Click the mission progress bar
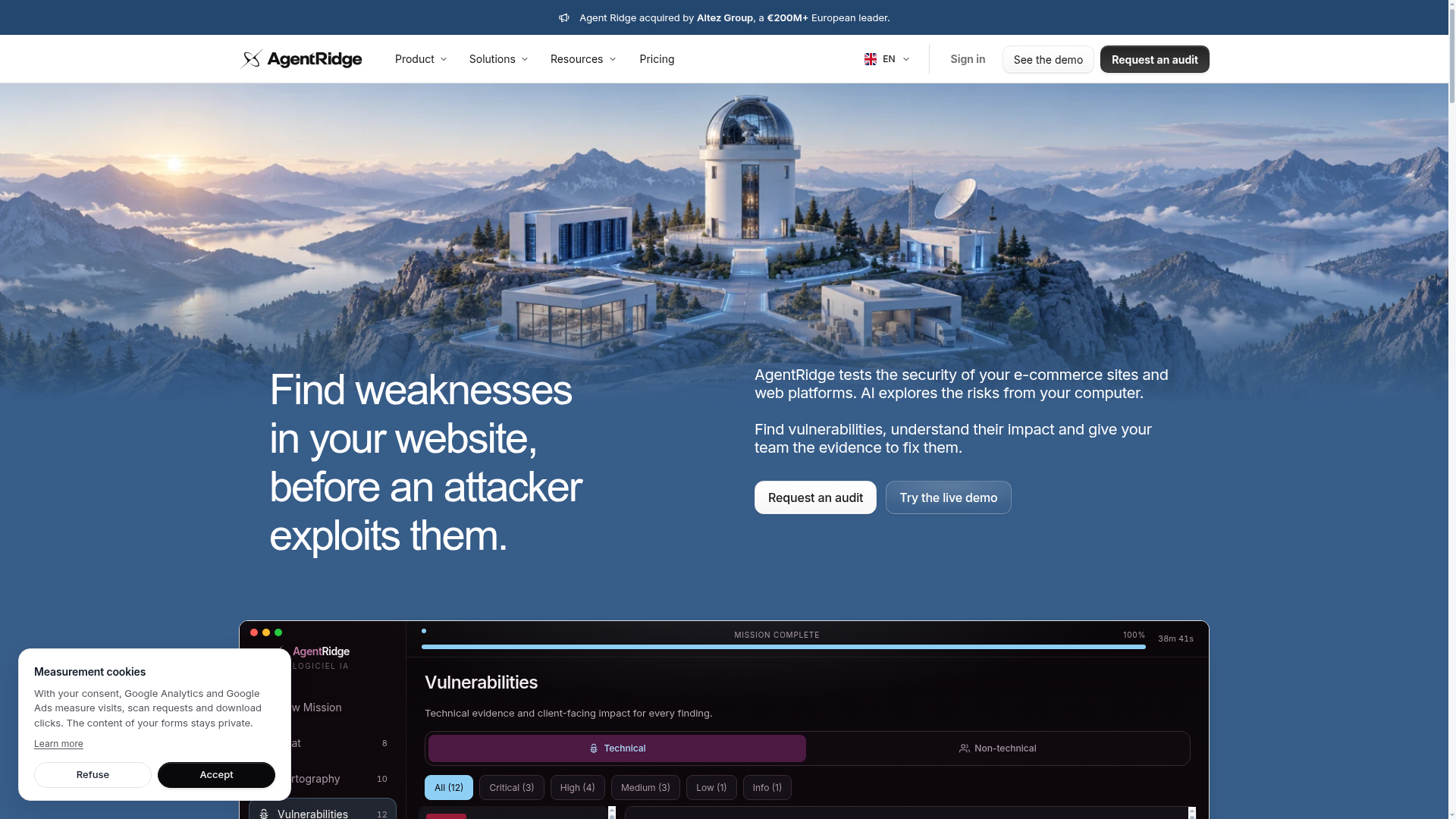Image resolution: width=1456 pixels, height=819 pixels. pos(783,647)
